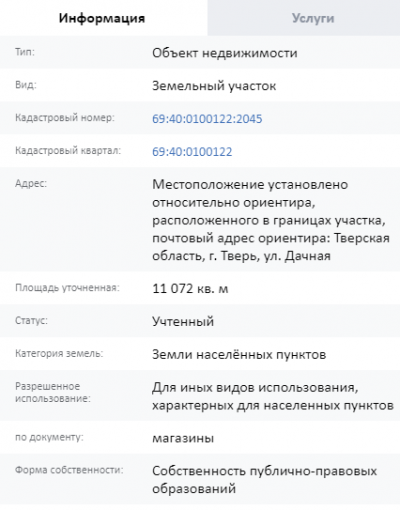
Task: Click the Собственность публично-правовых образований value
Action: (x=264, y=480)
